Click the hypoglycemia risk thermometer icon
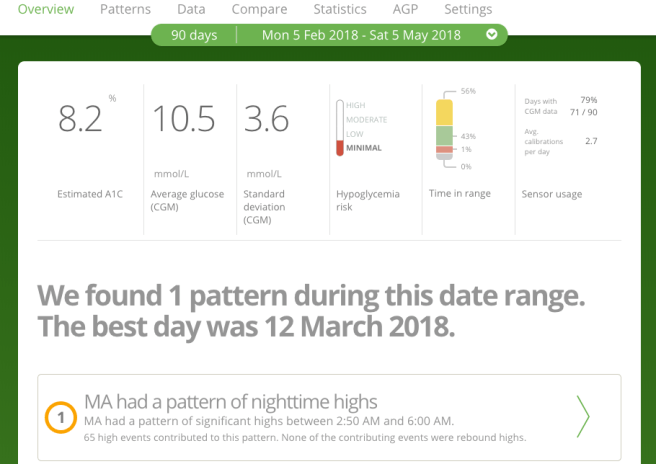Image resolution: width=656 pixels, height=464 pixels. 339,128
